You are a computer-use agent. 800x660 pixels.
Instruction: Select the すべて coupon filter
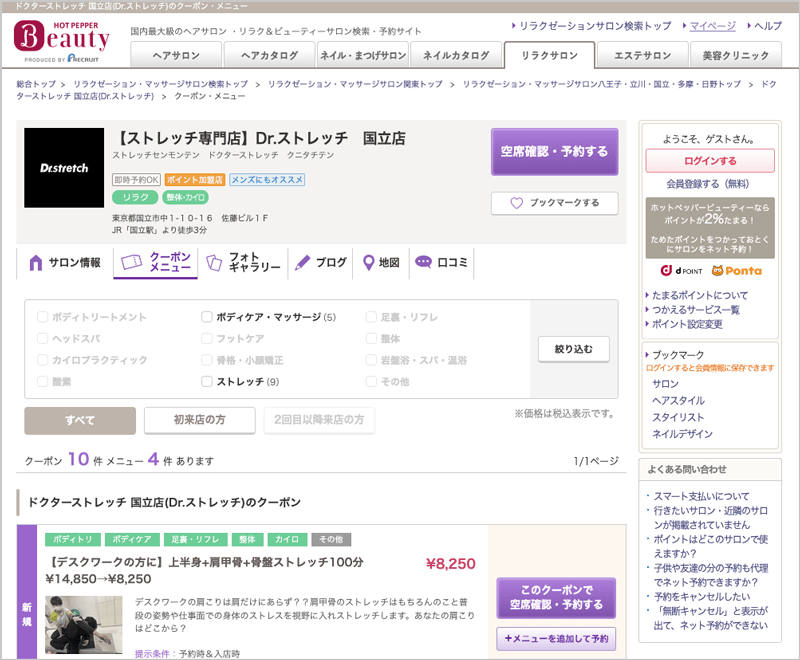[x=80, y=420]
